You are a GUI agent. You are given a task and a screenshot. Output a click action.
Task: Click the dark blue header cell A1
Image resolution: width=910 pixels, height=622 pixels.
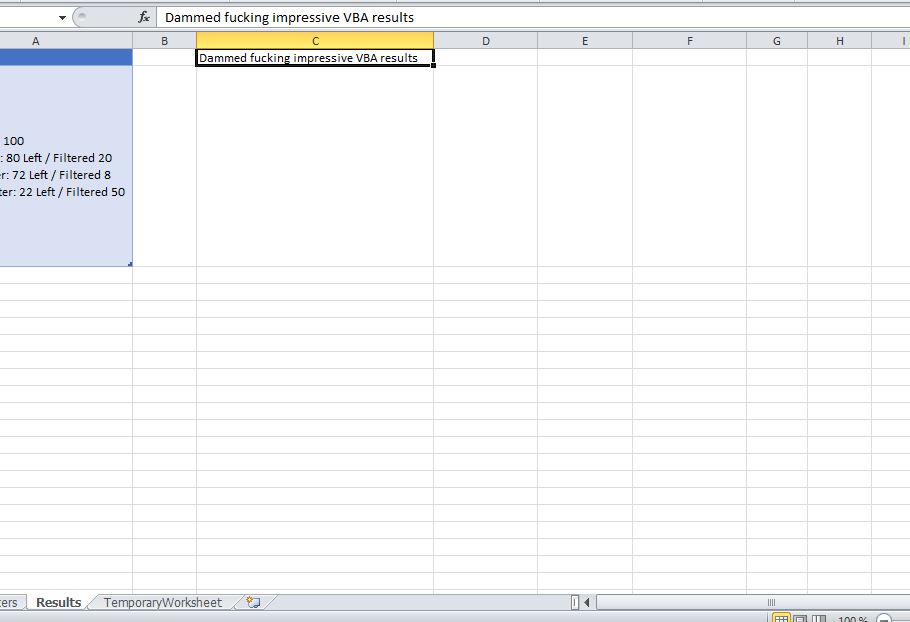pyautogui.click(x=66, y=57)
